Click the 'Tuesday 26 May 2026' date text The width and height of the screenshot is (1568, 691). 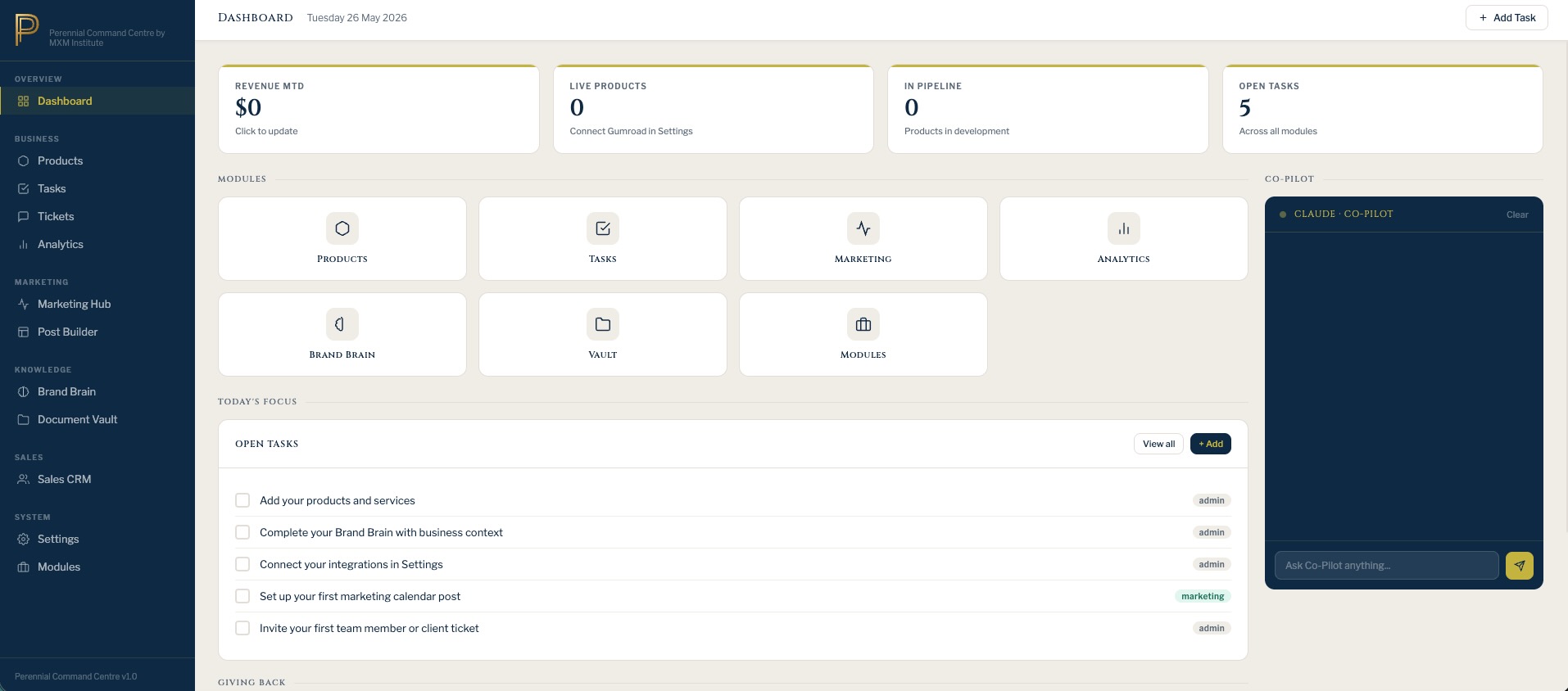pyautogui.click(x=357, y=18)
